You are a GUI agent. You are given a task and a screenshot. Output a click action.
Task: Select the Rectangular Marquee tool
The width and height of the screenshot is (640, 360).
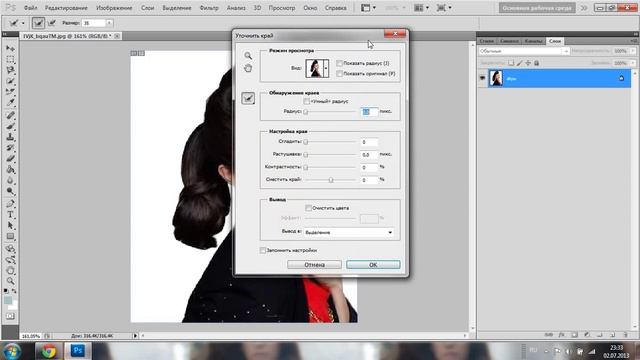click(x=10, y=60)
